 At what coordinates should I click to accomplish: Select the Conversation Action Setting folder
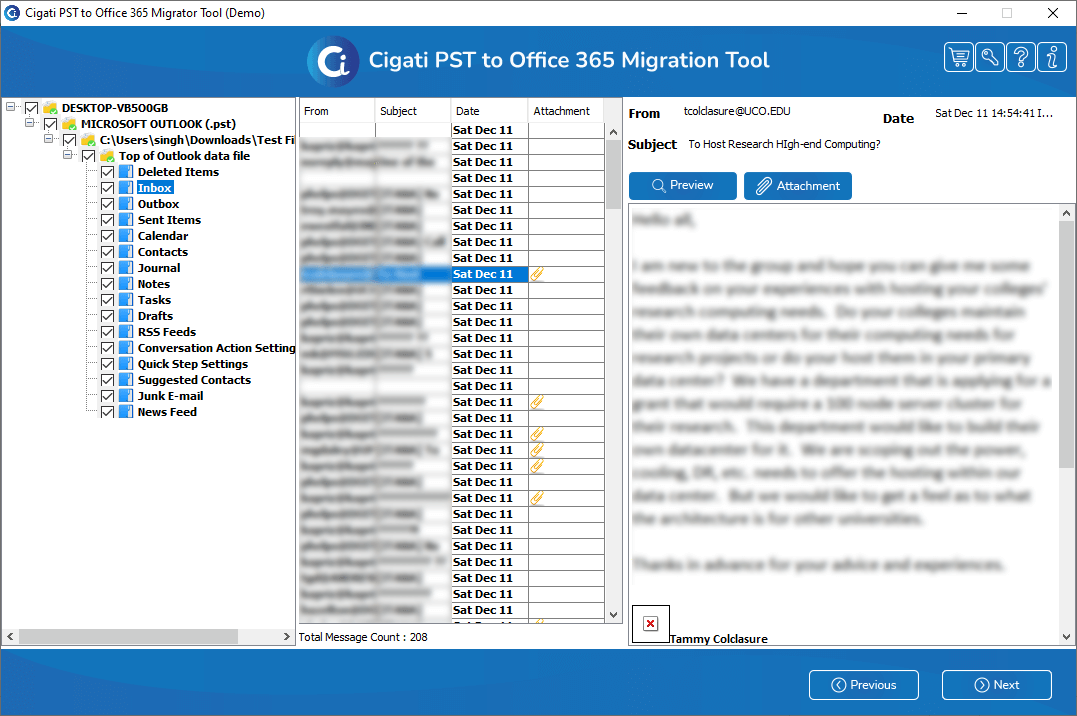tap(216, 348)
